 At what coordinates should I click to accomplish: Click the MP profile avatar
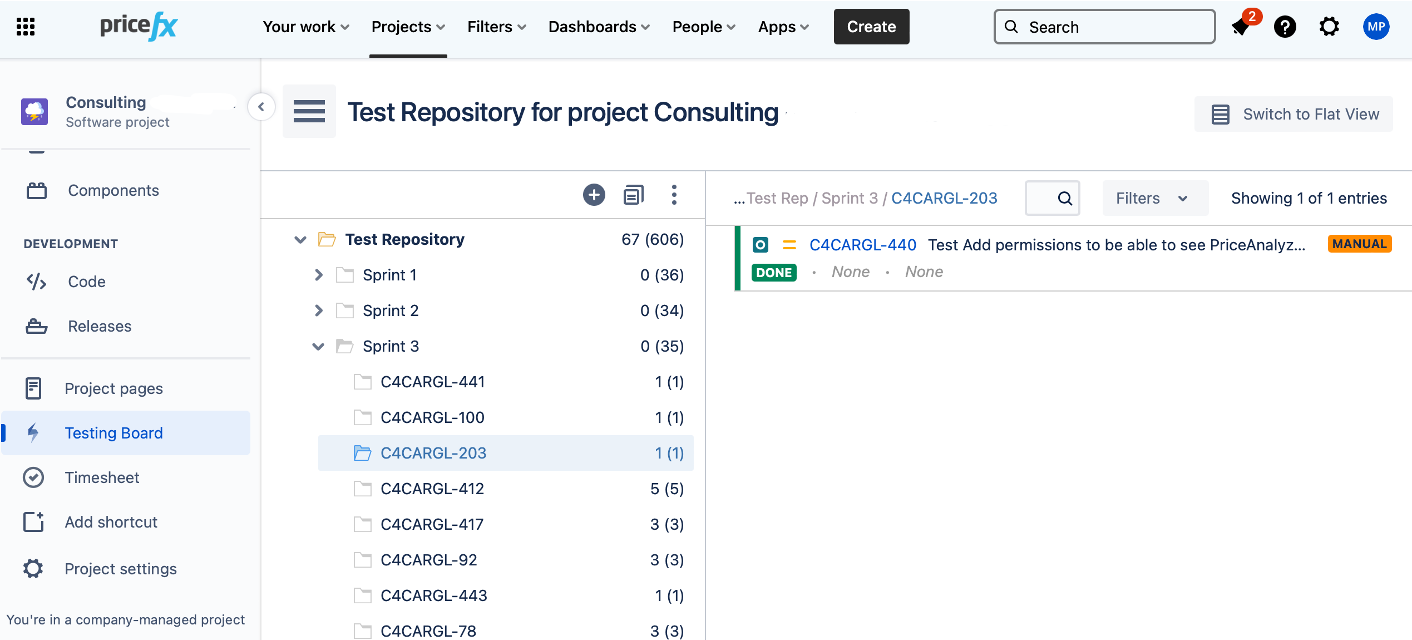[x=1376, y=27]
